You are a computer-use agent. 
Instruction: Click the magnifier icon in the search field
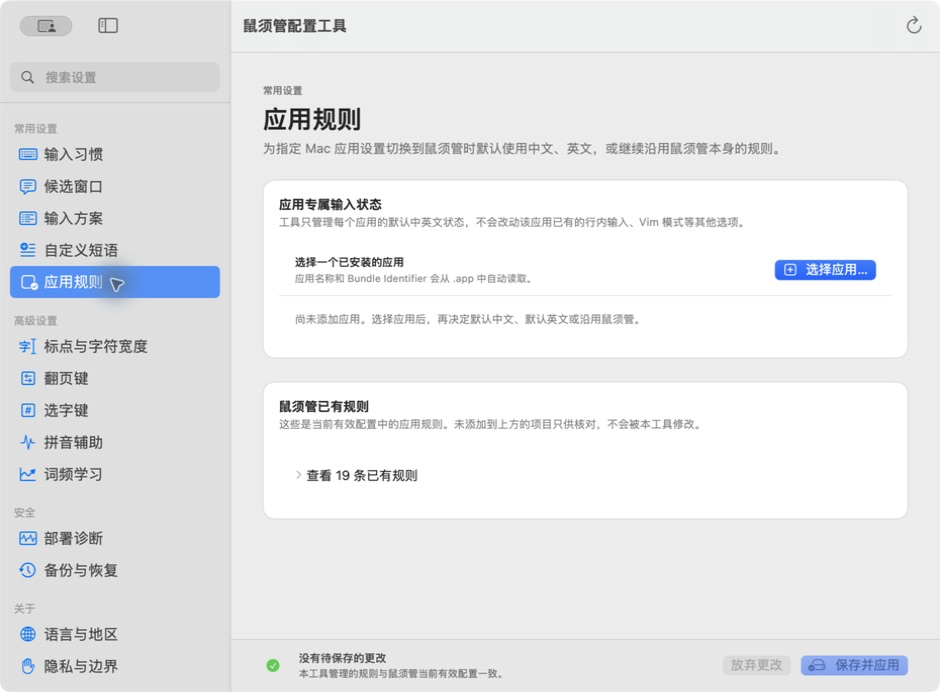(28, 77)
